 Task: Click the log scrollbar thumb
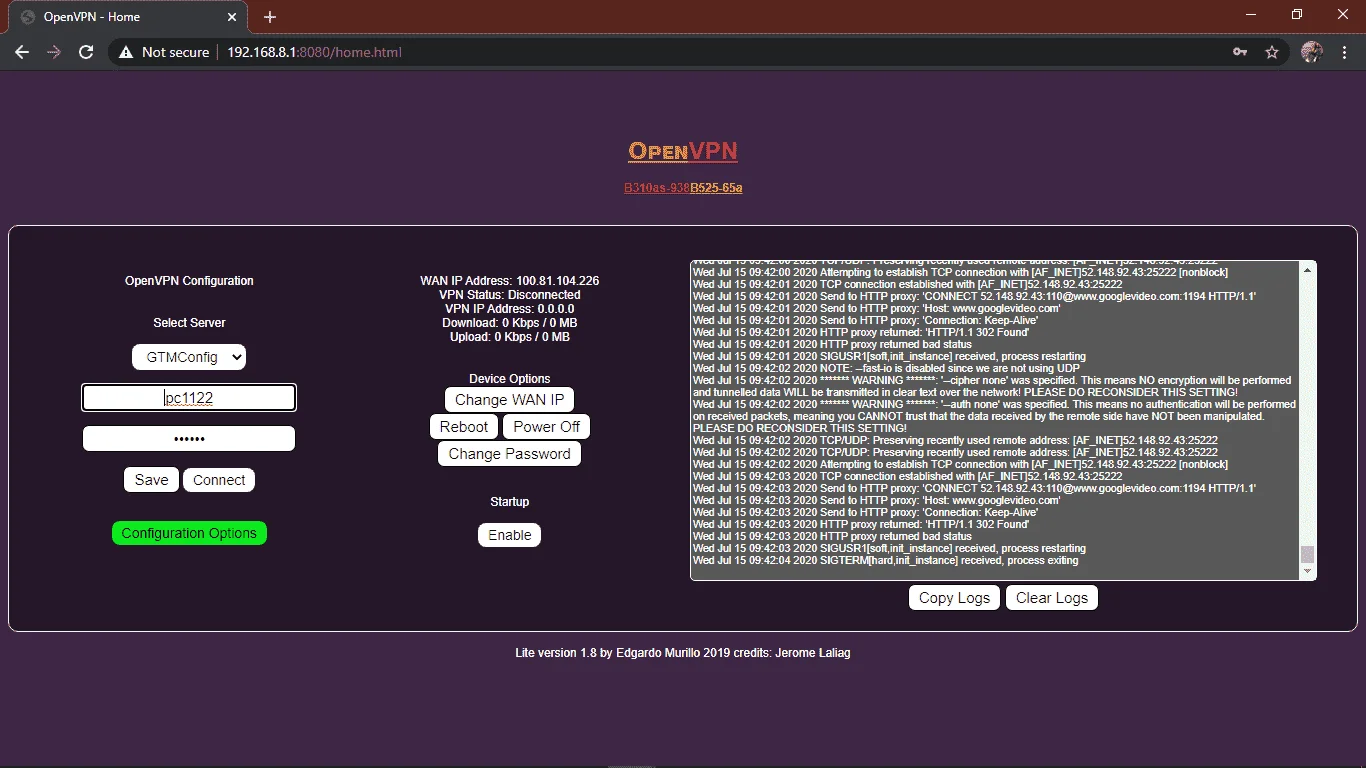pos(1307,554)
